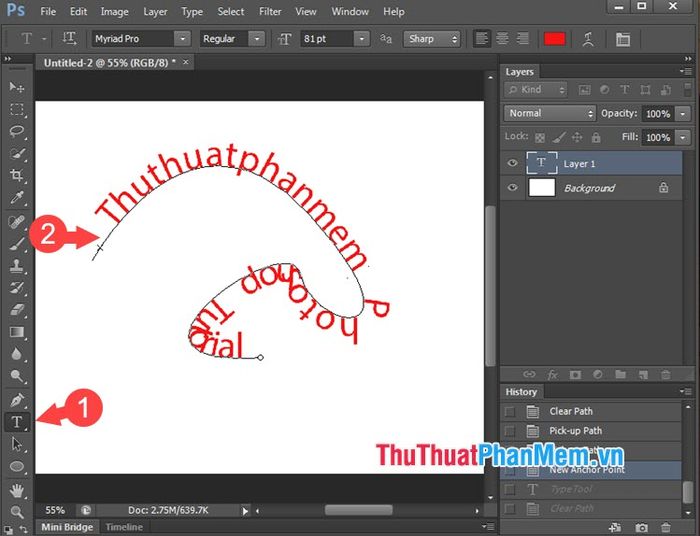
Task: Open the Myriad Pro font family dropdown
Action: click(x=183, y=39)
